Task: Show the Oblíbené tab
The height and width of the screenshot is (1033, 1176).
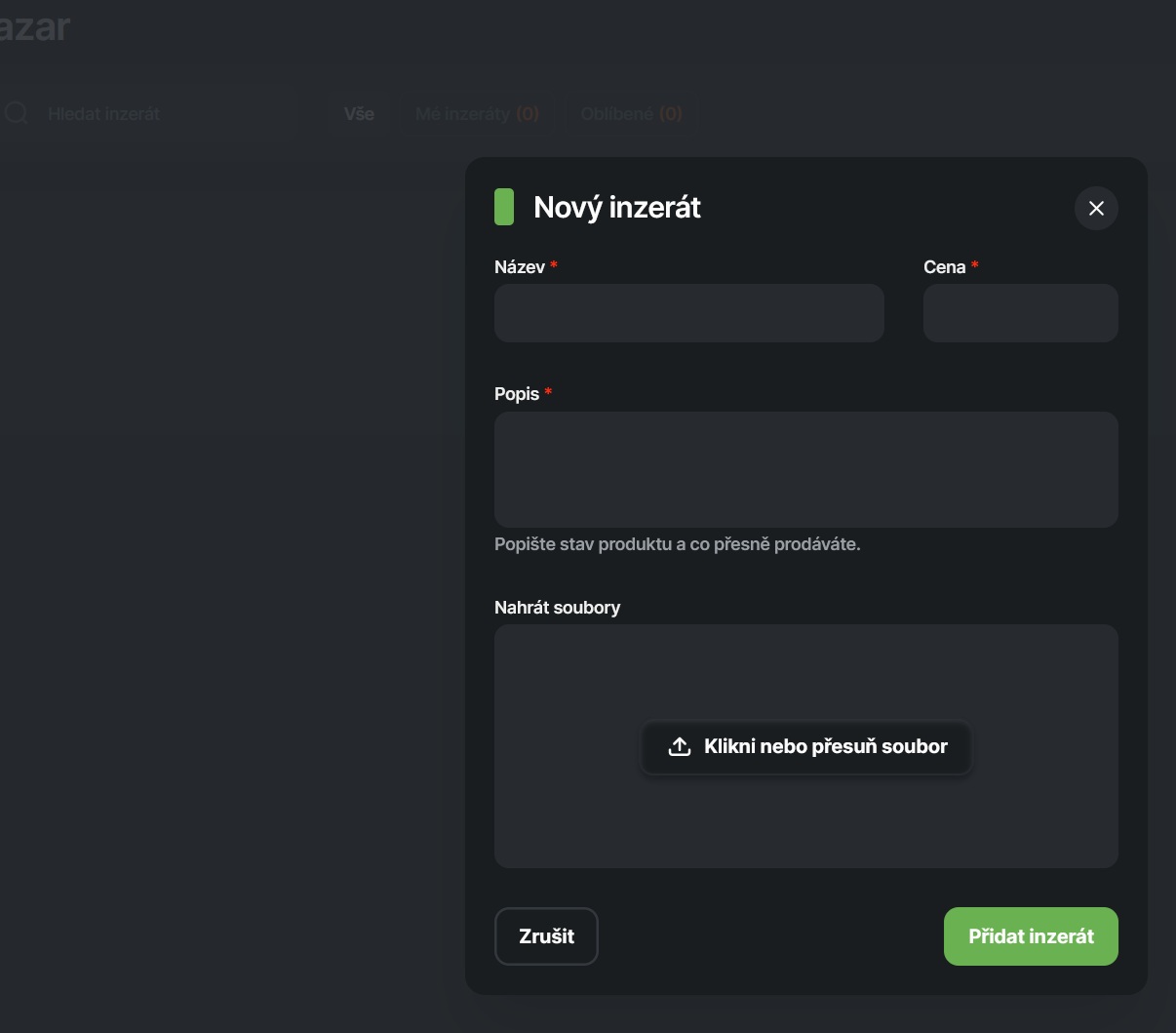Action: tap(631, 114)
